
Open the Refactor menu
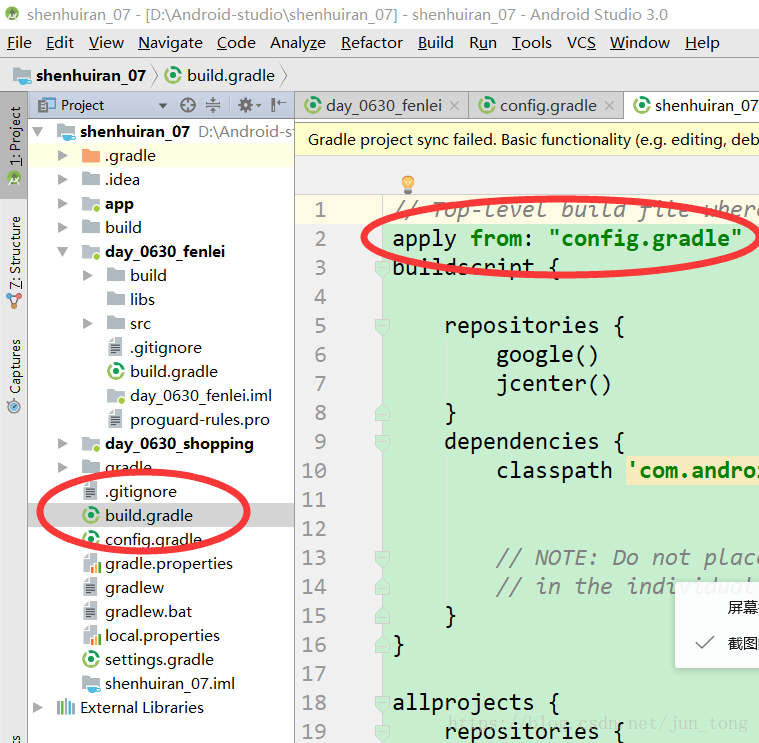[372, 43]
